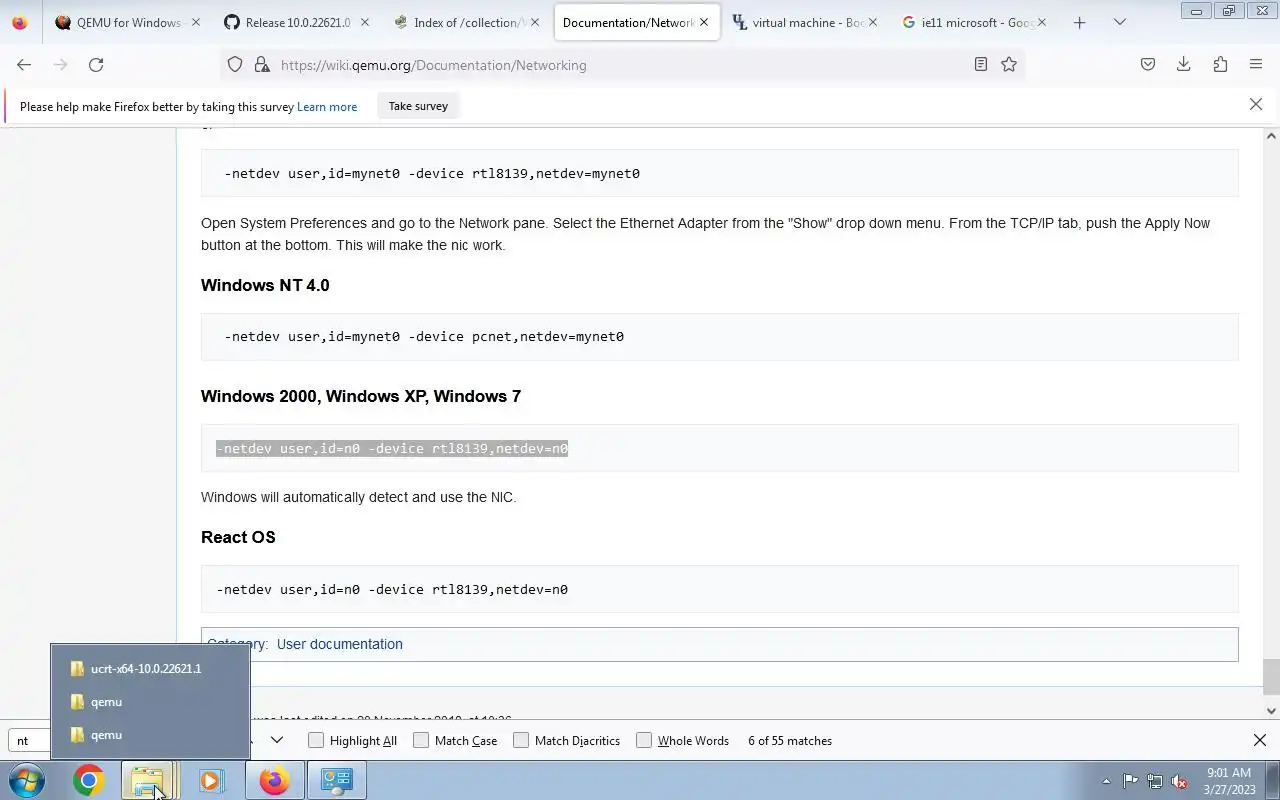Image resolution: width=1280 pixels, height=800 pixels.
Task: Open Firefox View at the tab strip start
Action: click(x=20, y=22)
